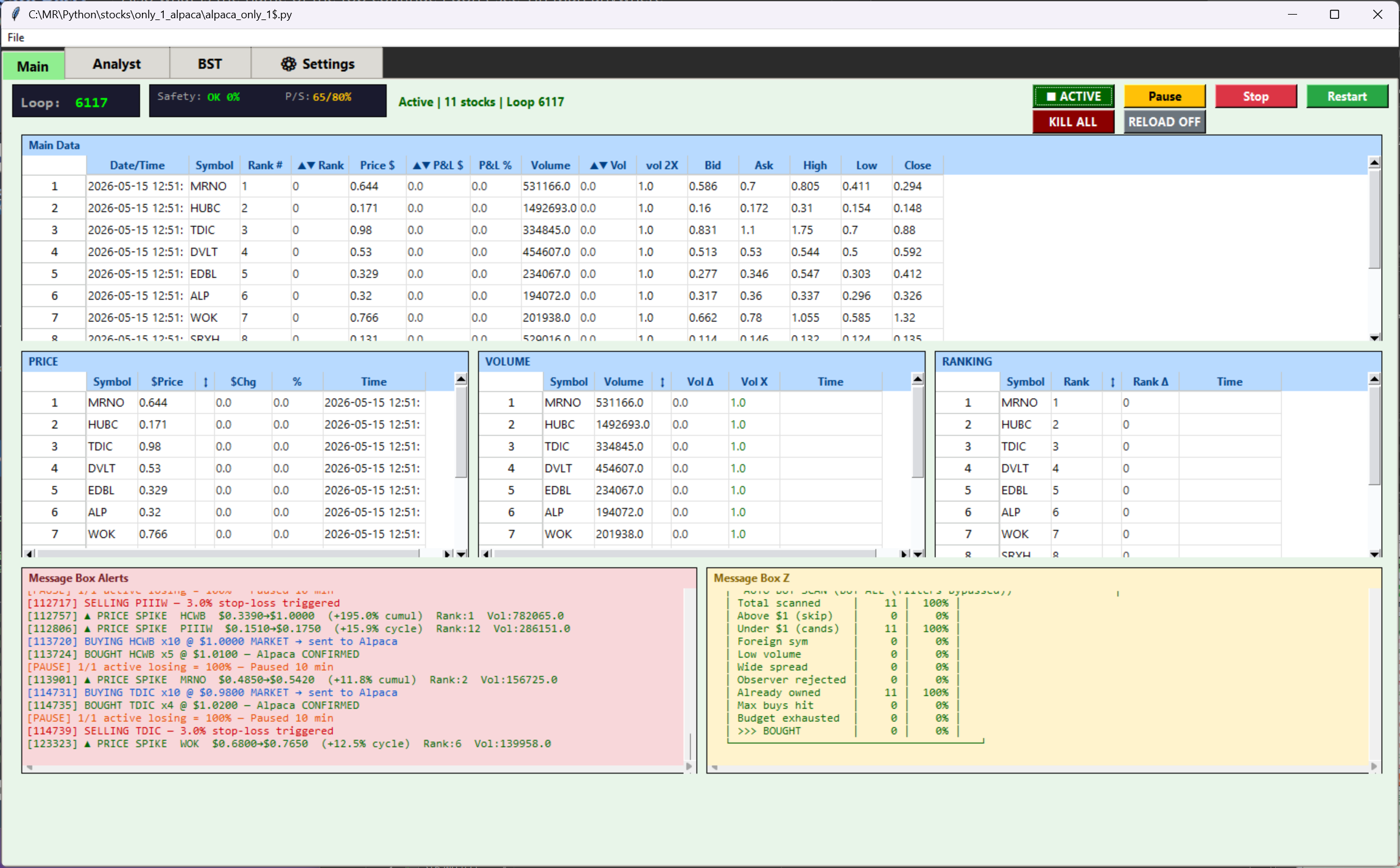Sort by the ▲▼ P&L $ column header
The height and width of the screenshot is (868, 1400).
coord(438,165)
